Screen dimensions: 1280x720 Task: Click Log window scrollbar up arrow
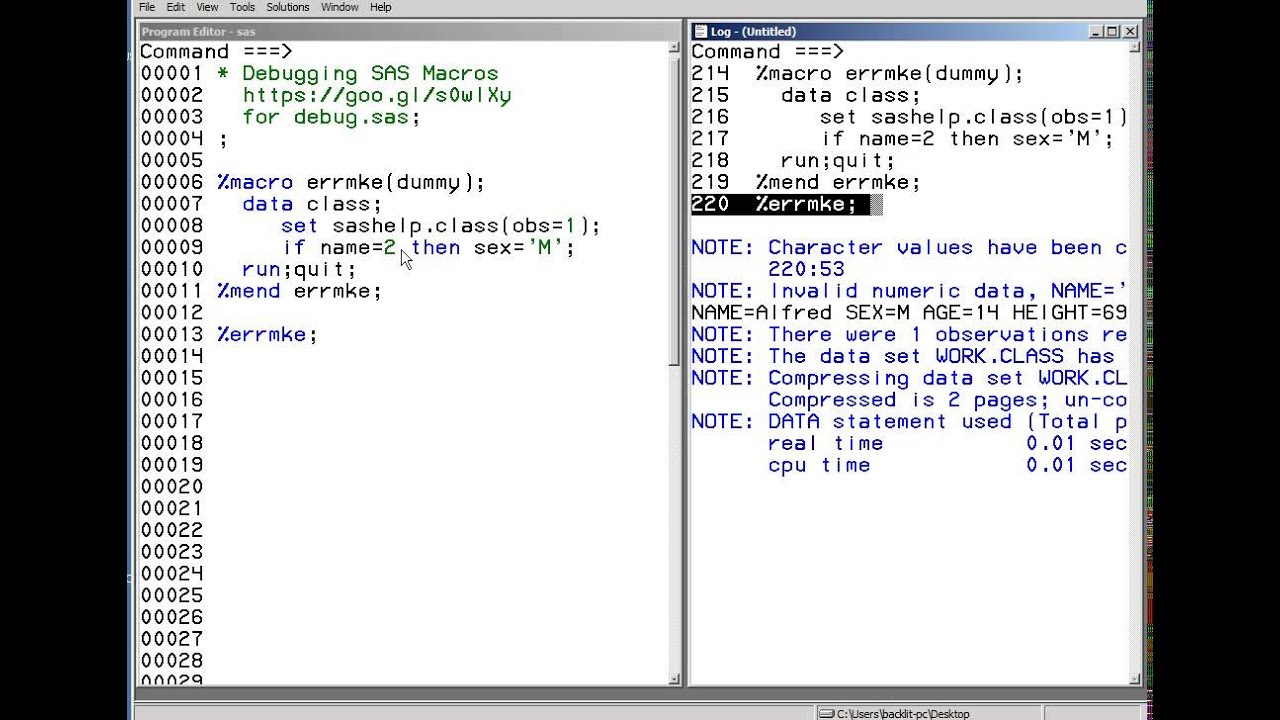pos(1135,48)
